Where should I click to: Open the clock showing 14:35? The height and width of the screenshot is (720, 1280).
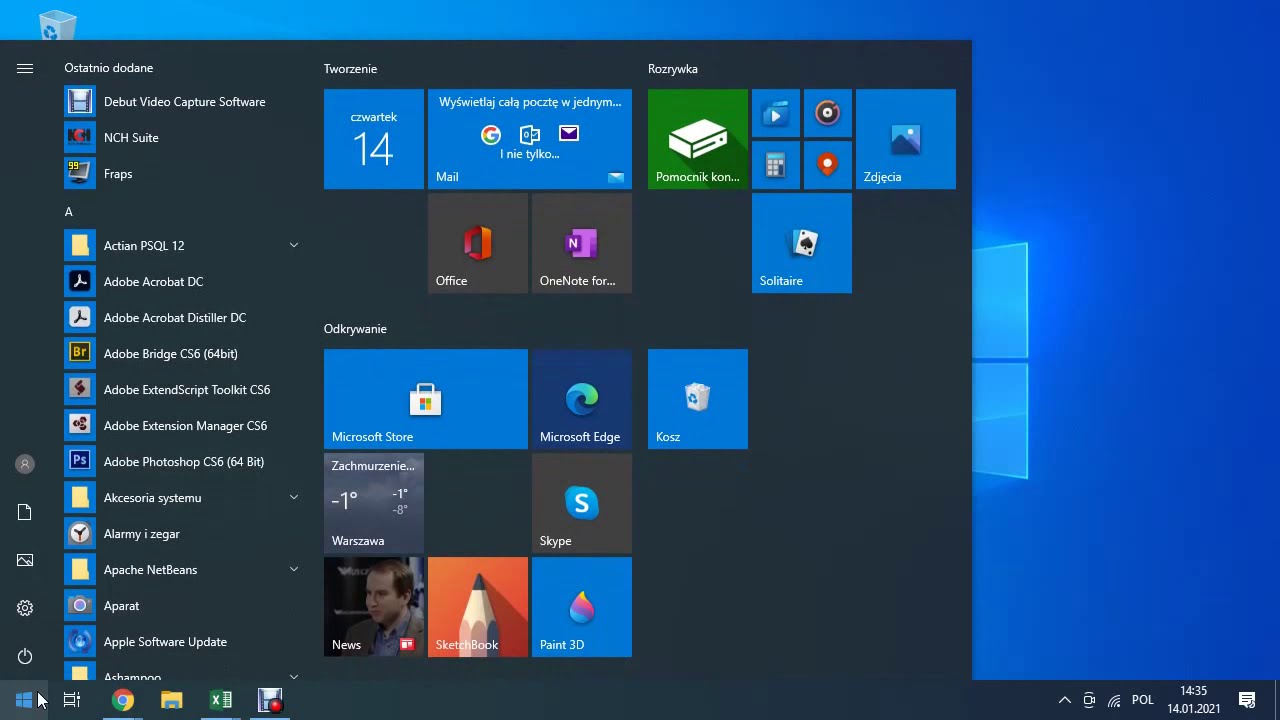[x=1194, y=700]
